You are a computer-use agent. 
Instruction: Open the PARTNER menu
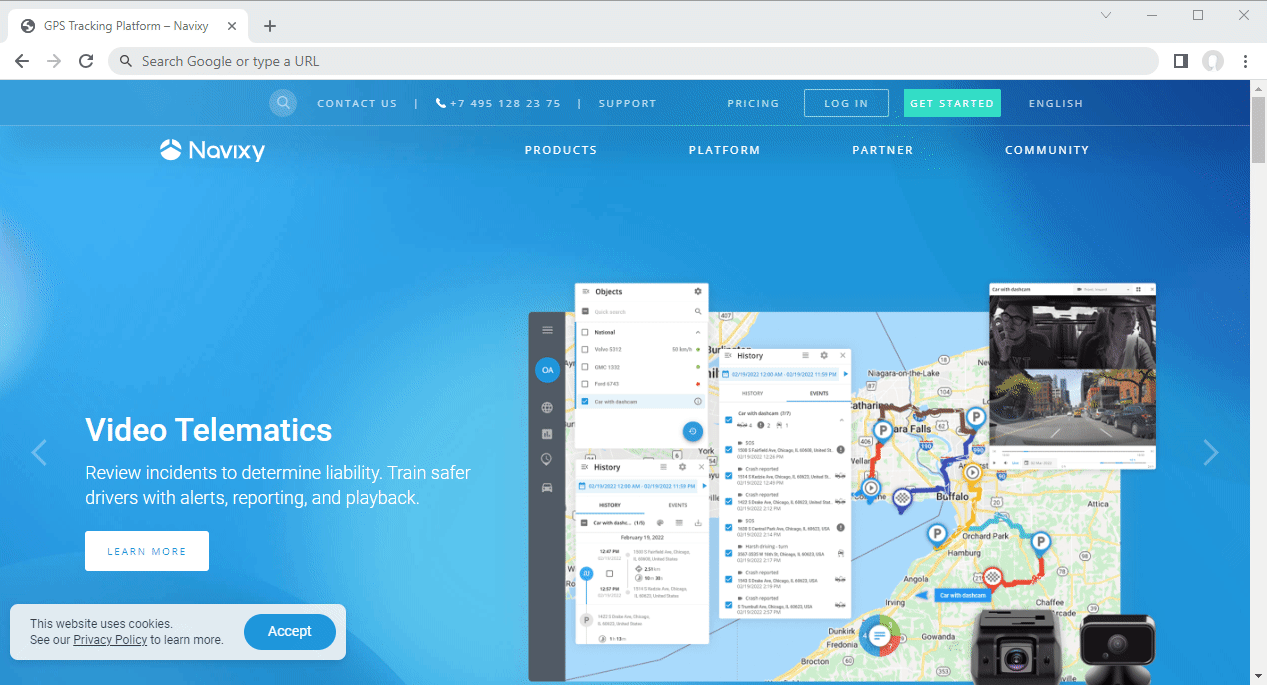click(x=883, y=150)
